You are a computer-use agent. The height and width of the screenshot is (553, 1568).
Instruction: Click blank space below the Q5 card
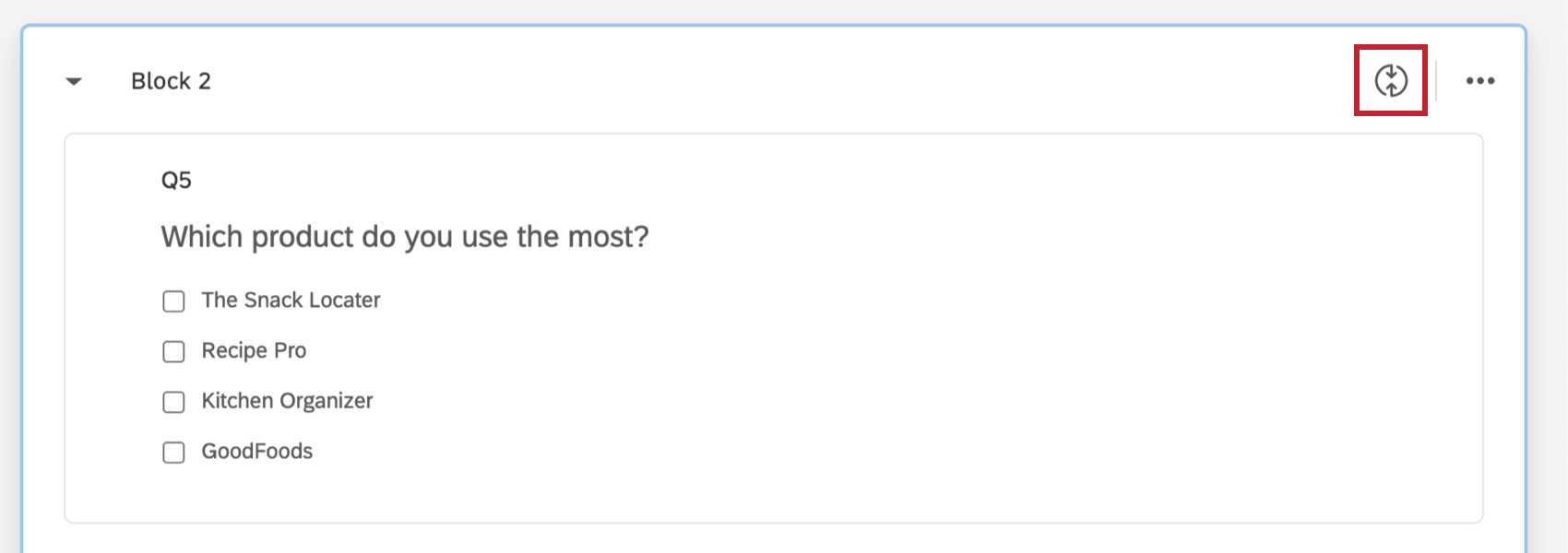738,538
